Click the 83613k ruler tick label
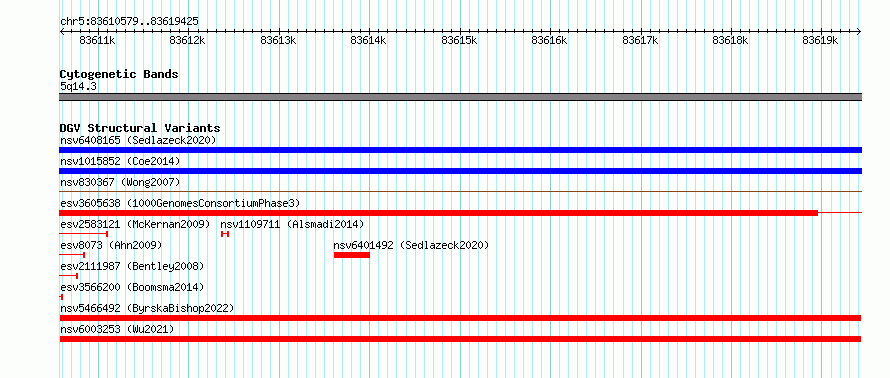 (x=279, y=41)
